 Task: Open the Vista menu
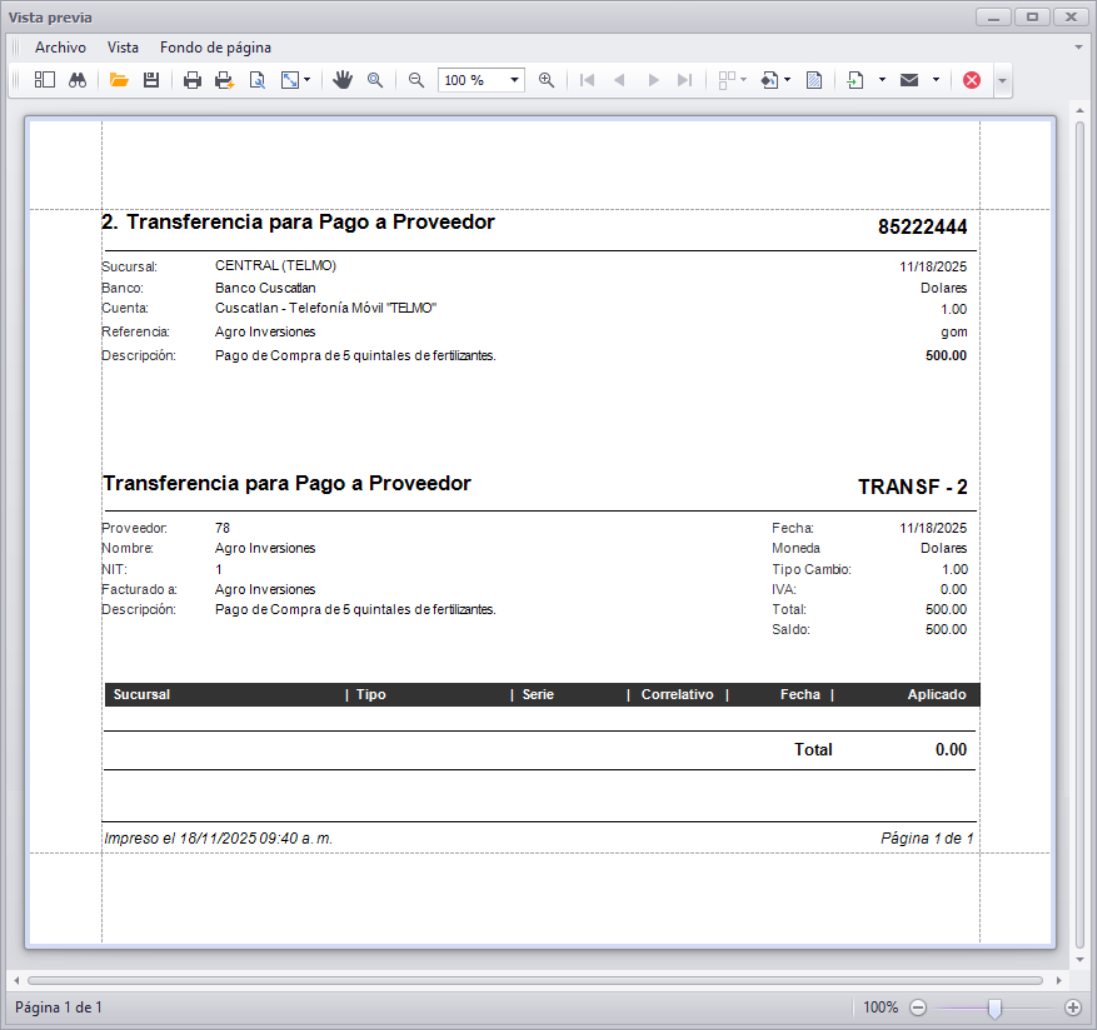coord(122,47)
